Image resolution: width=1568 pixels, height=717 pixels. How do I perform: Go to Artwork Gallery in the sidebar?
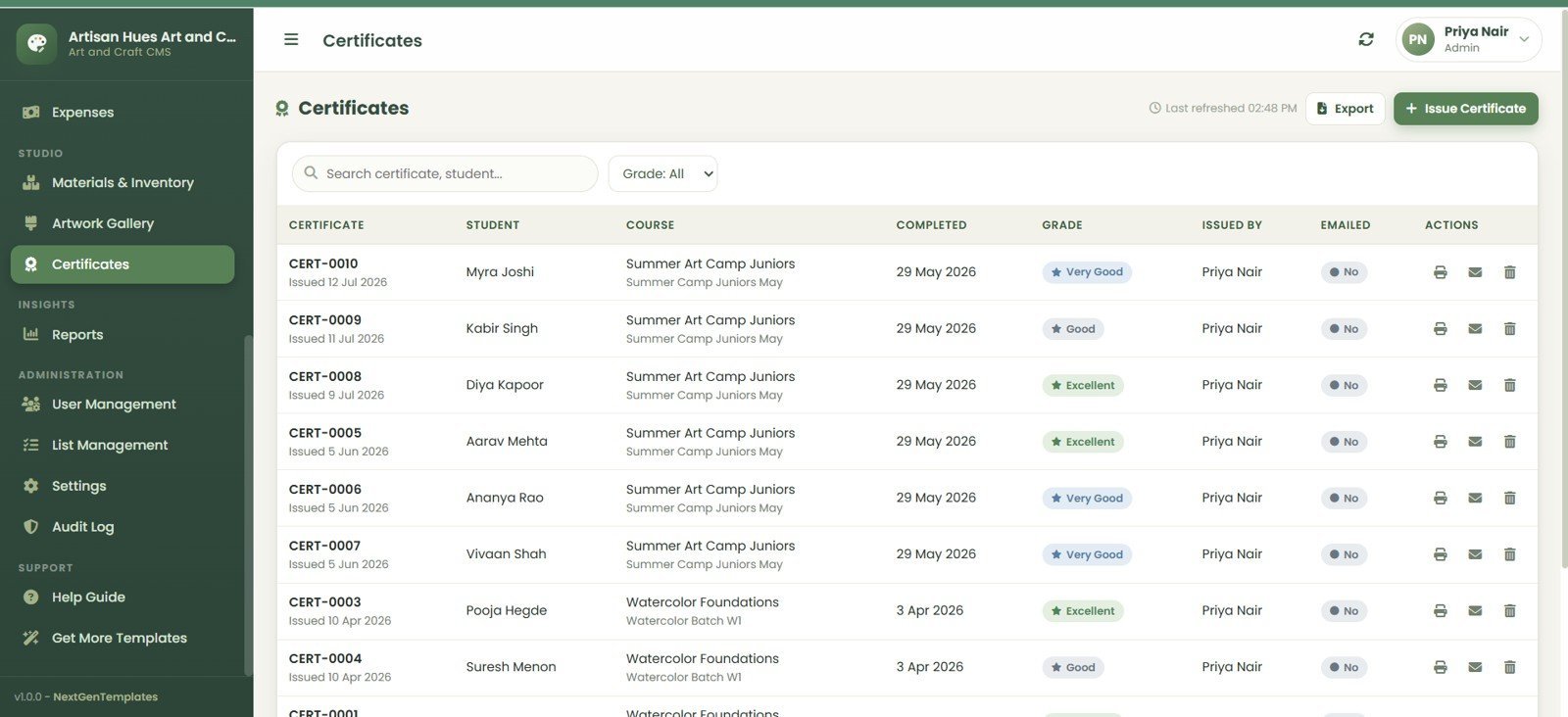point(122,223)
